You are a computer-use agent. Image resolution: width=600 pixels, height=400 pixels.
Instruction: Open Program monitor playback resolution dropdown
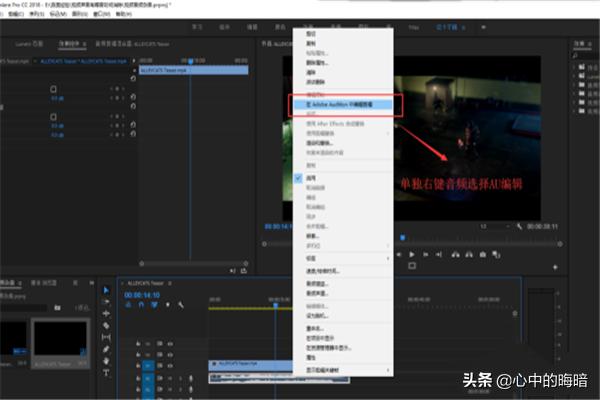coord(495,227)
